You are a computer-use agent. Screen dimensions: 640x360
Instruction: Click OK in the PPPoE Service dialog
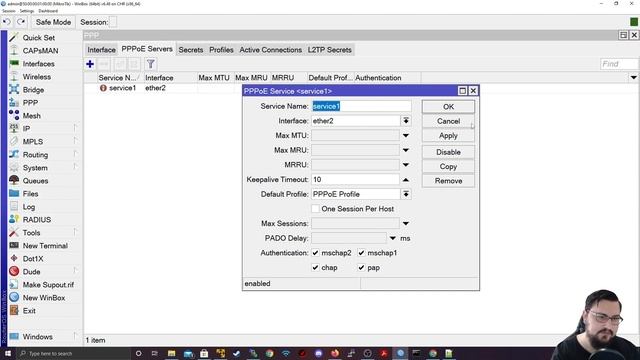(448, 107)
